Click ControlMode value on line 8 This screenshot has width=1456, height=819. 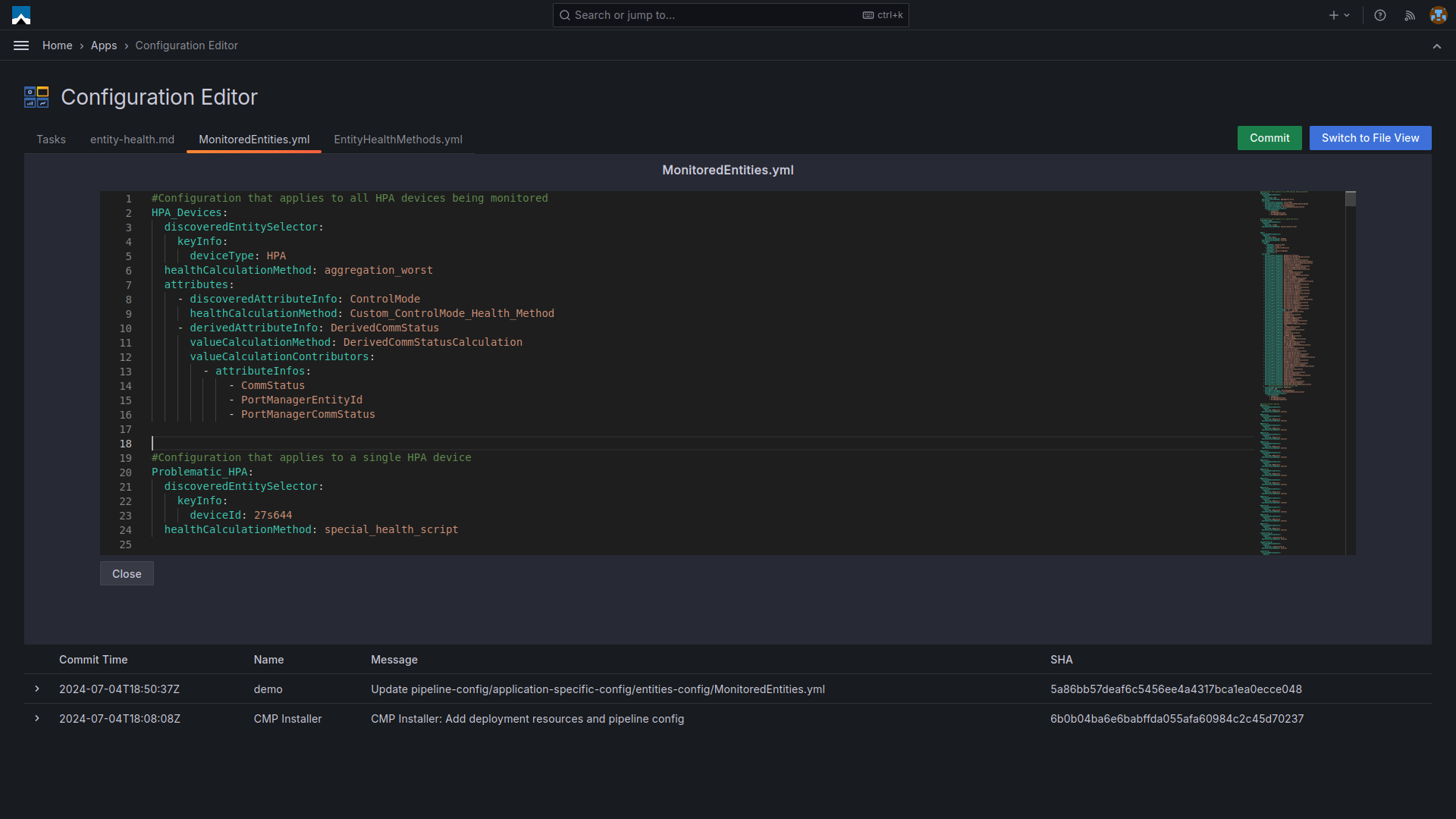[x=384, y=300]
